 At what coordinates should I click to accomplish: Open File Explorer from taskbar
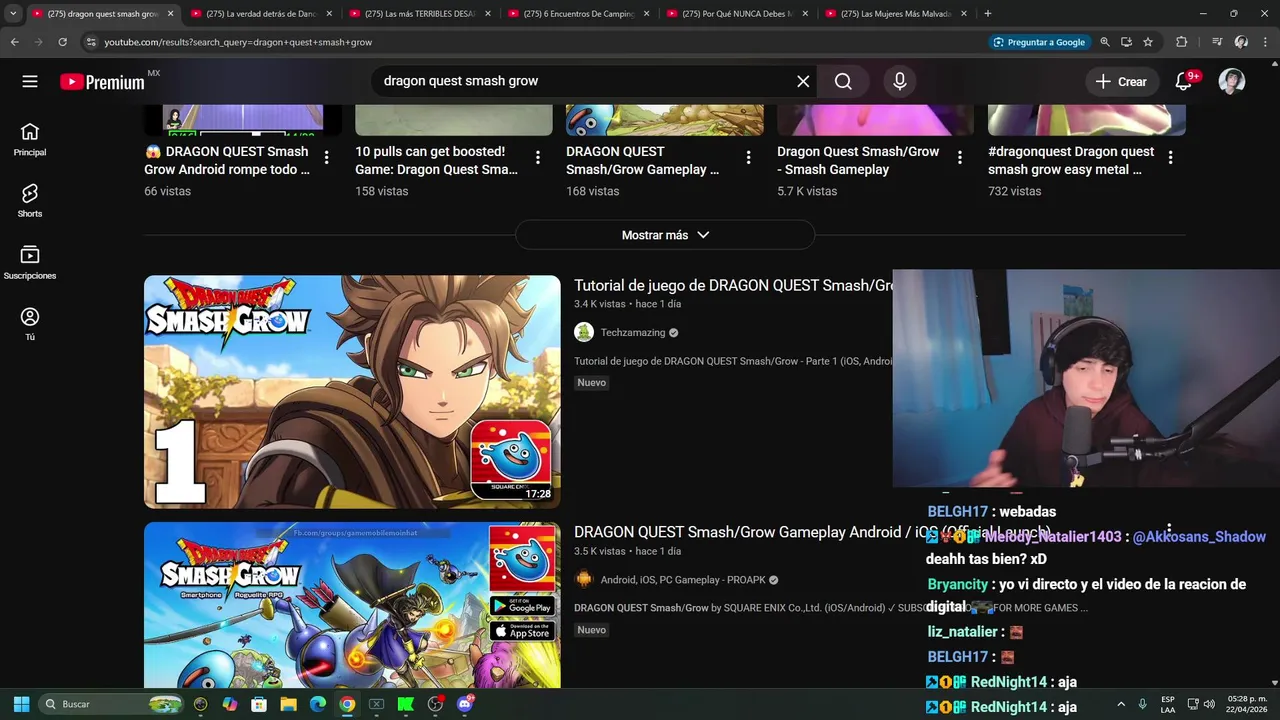288,704
